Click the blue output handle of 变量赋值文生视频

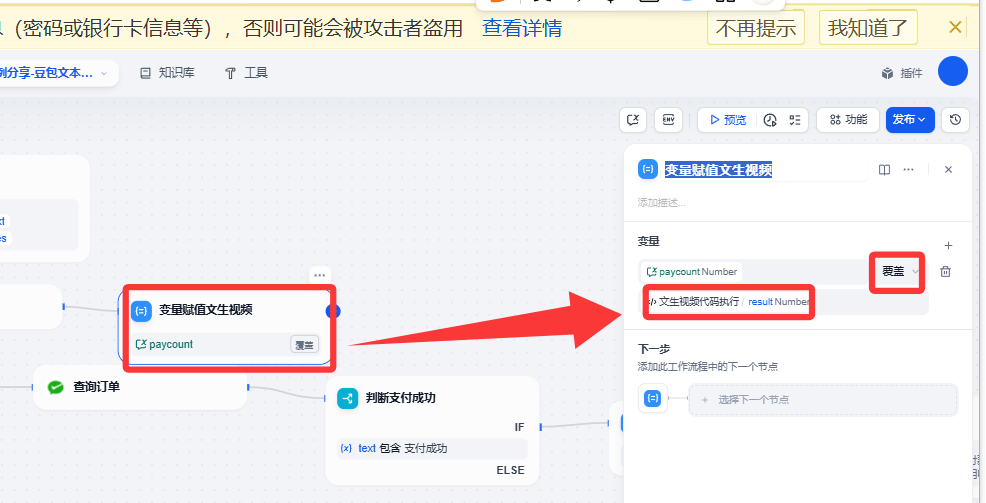click(333, 311)
